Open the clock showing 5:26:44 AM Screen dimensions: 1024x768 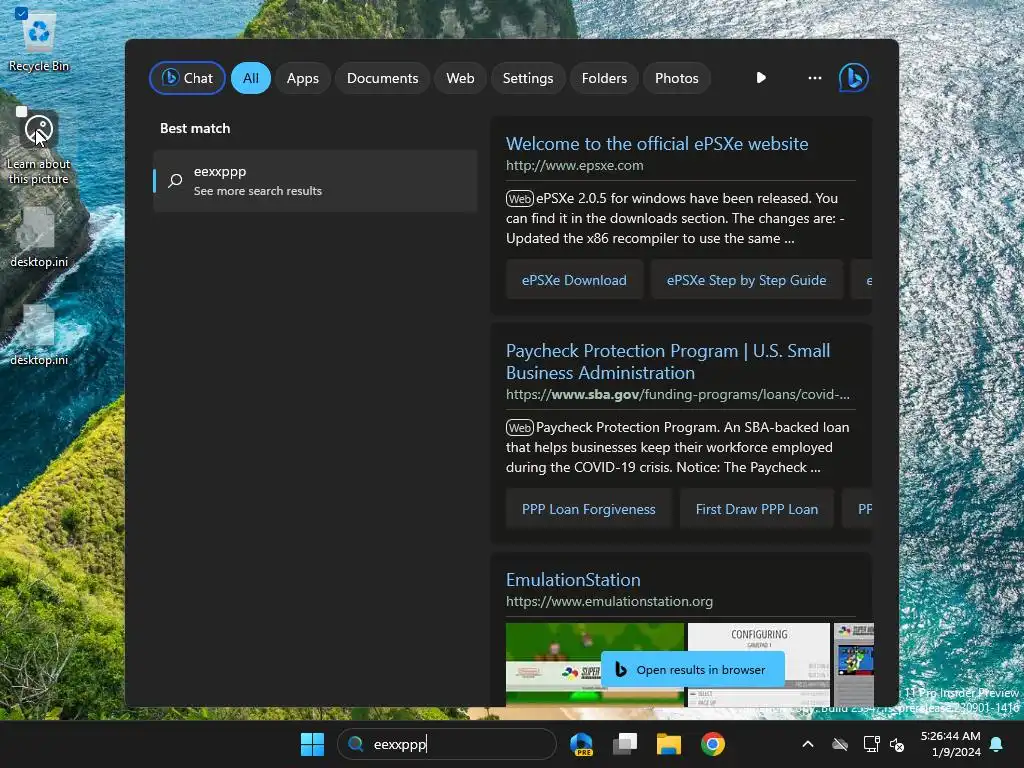click(x=950, y=744)
